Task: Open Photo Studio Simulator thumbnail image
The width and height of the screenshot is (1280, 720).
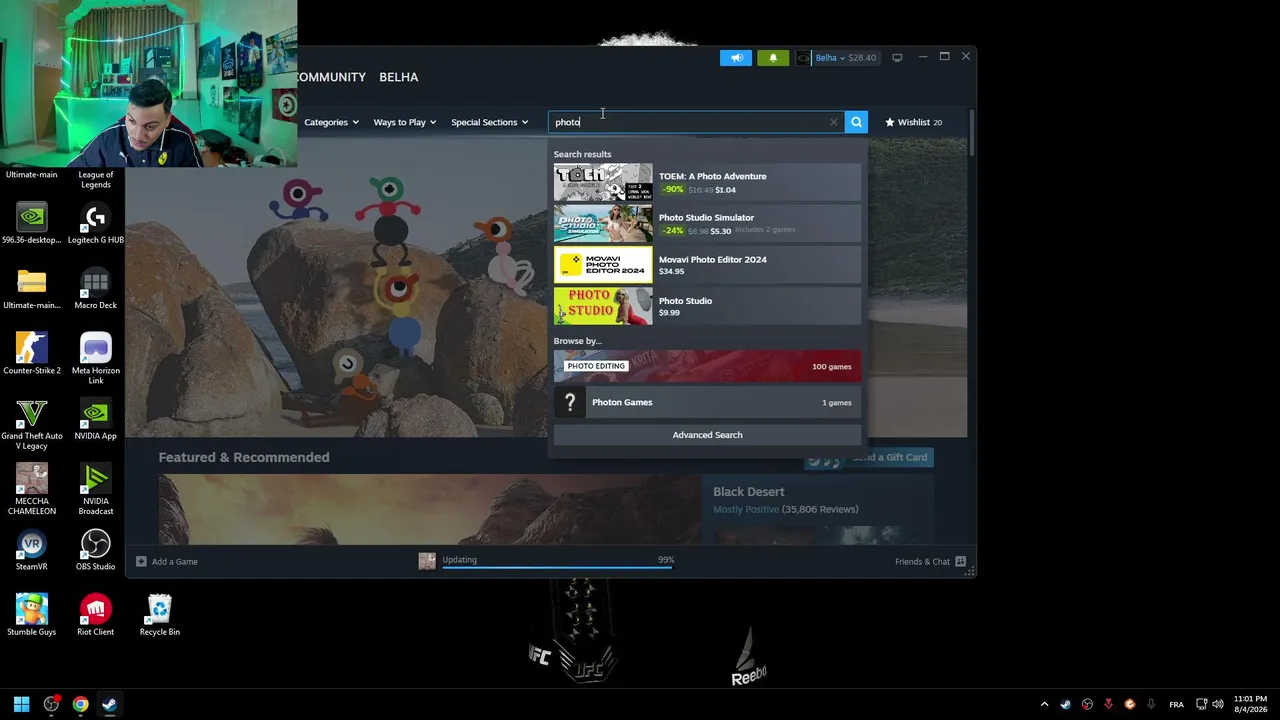Action: click(x=603, y=223)
